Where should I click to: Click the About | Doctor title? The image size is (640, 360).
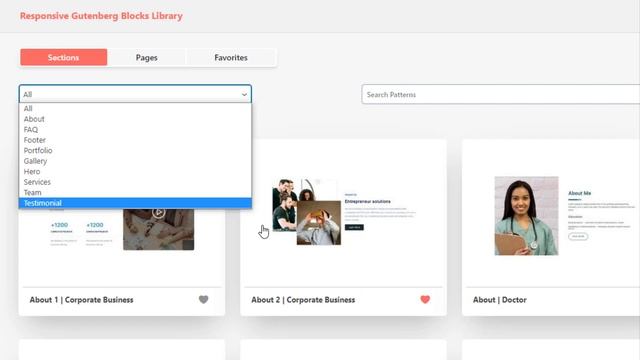(500, 300)
